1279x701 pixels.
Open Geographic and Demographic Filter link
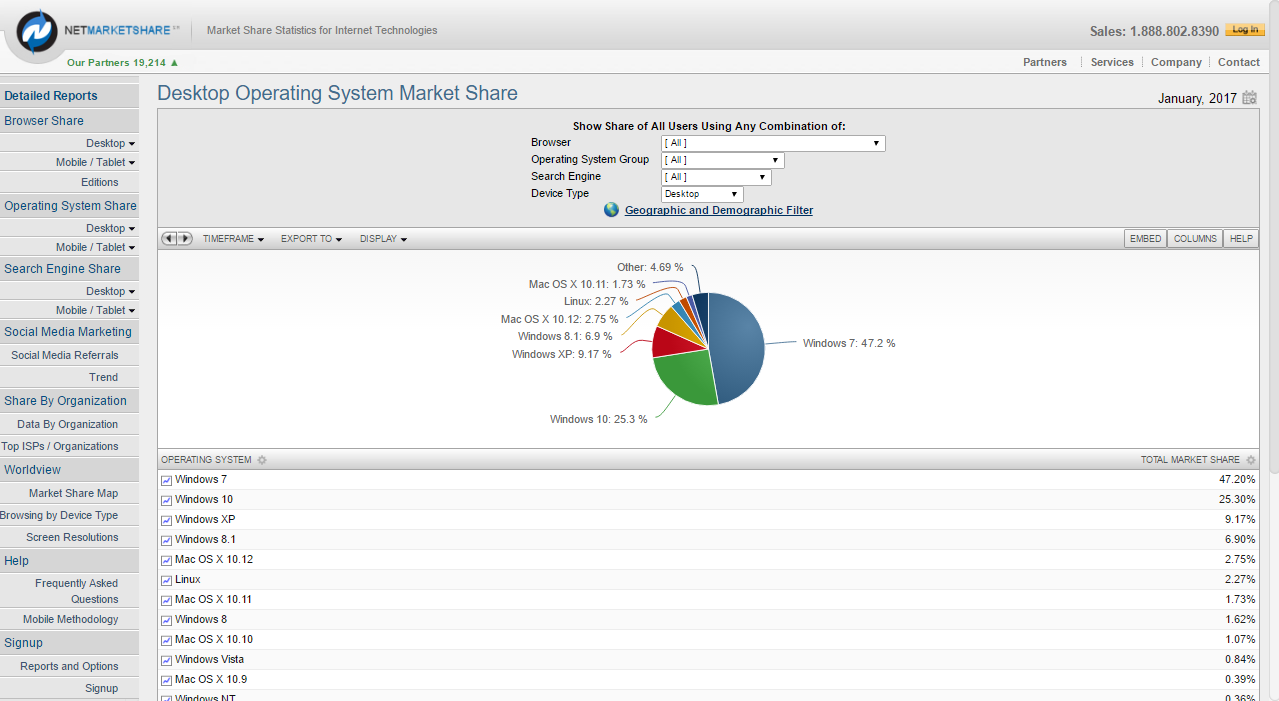tap(719, 210)
